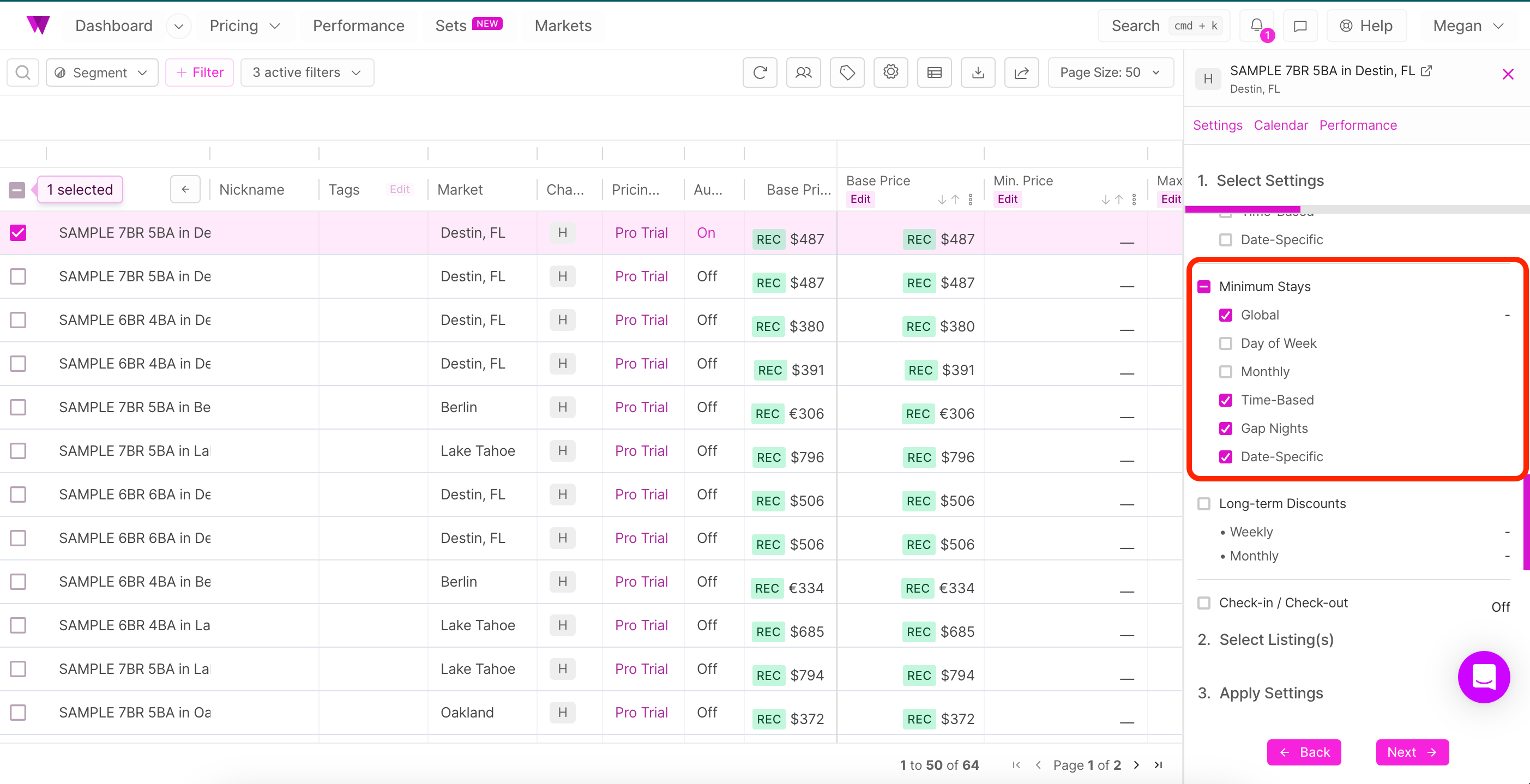1530x784 pixels.
Task: Toggle Minimum Stays parent checkbox
Action: click(x=1204, y=287)
